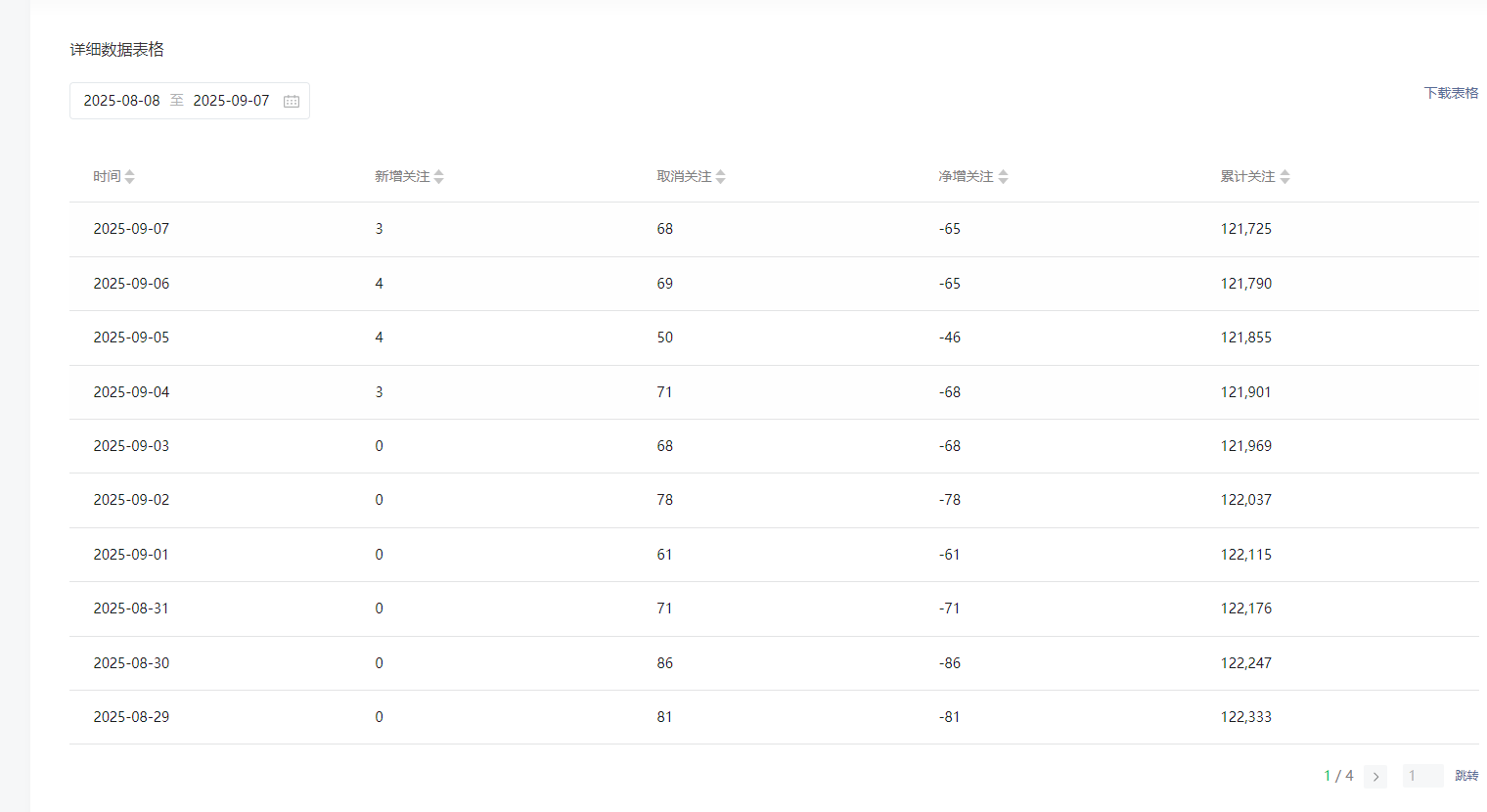This screenshot has height=812, width=1487.
Task: Sort by 取消关注 column arrows
Action: tap(721, 177)
